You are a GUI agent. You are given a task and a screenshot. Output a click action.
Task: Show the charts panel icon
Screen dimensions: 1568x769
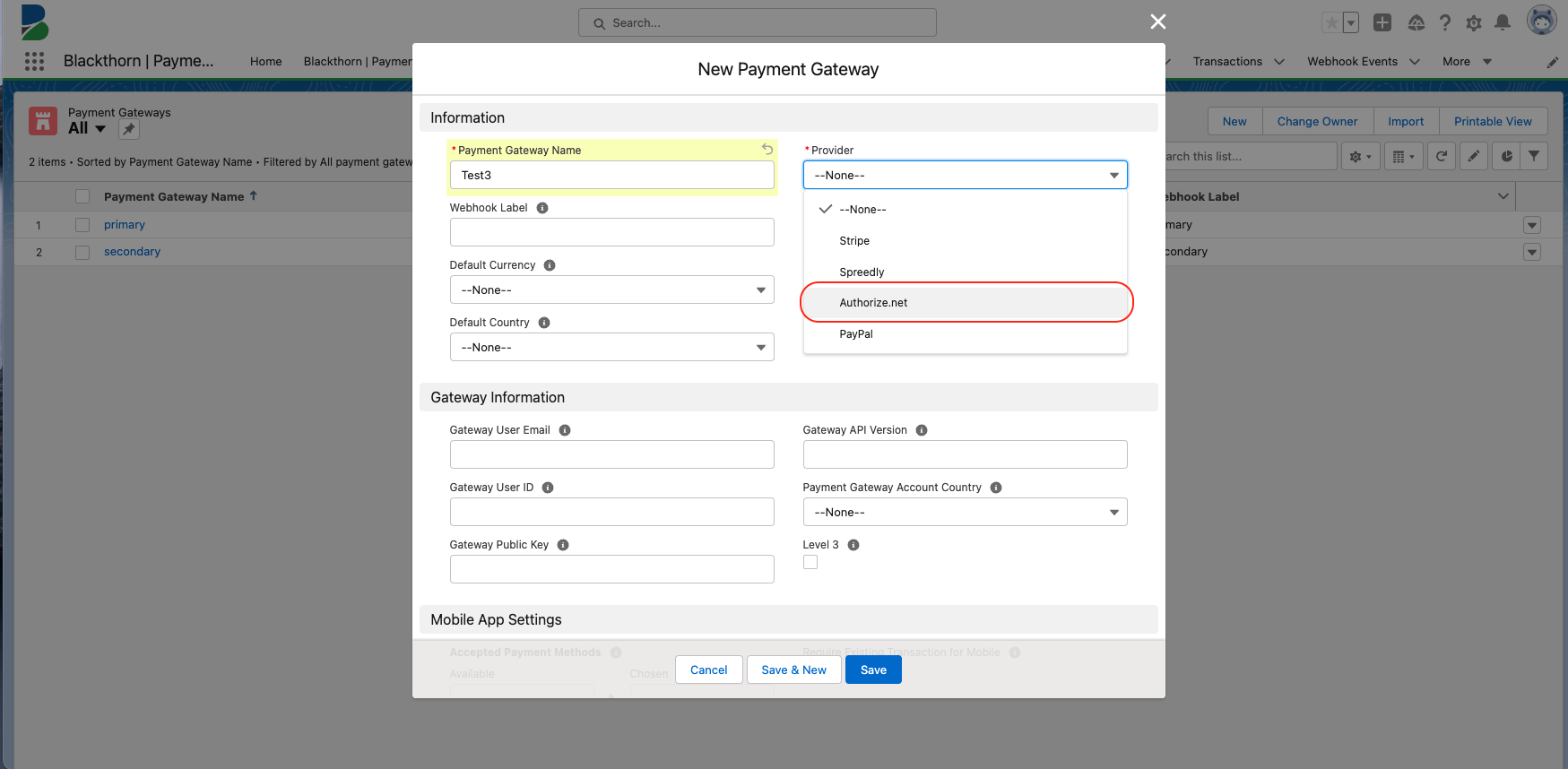1506,156
